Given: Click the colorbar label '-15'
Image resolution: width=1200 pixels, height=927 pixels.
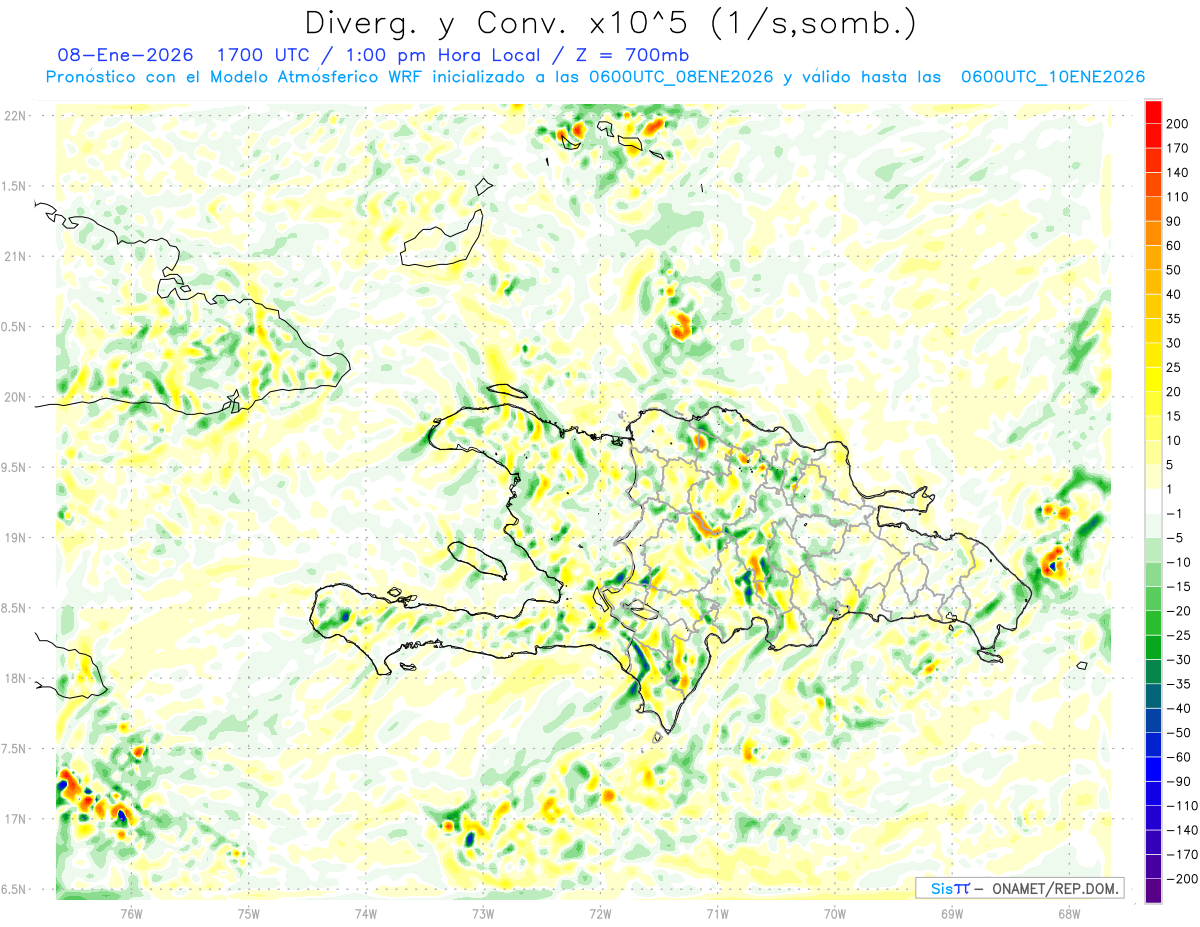Looking at the screenshot, I should [1179, 587].
